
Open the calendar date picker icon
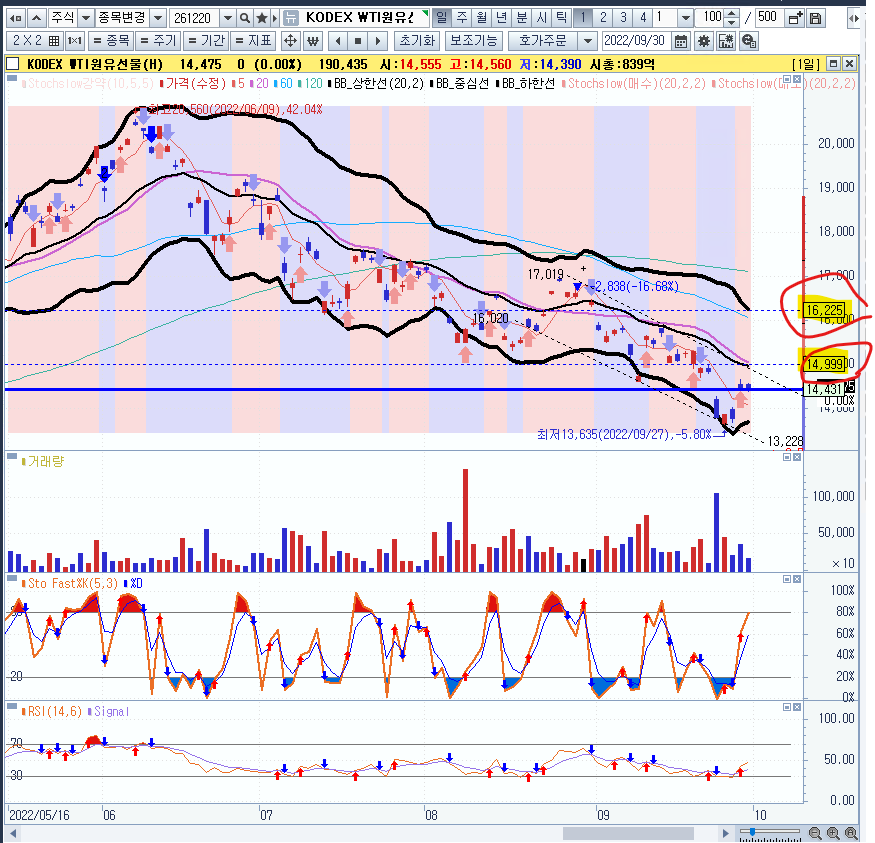680,41
